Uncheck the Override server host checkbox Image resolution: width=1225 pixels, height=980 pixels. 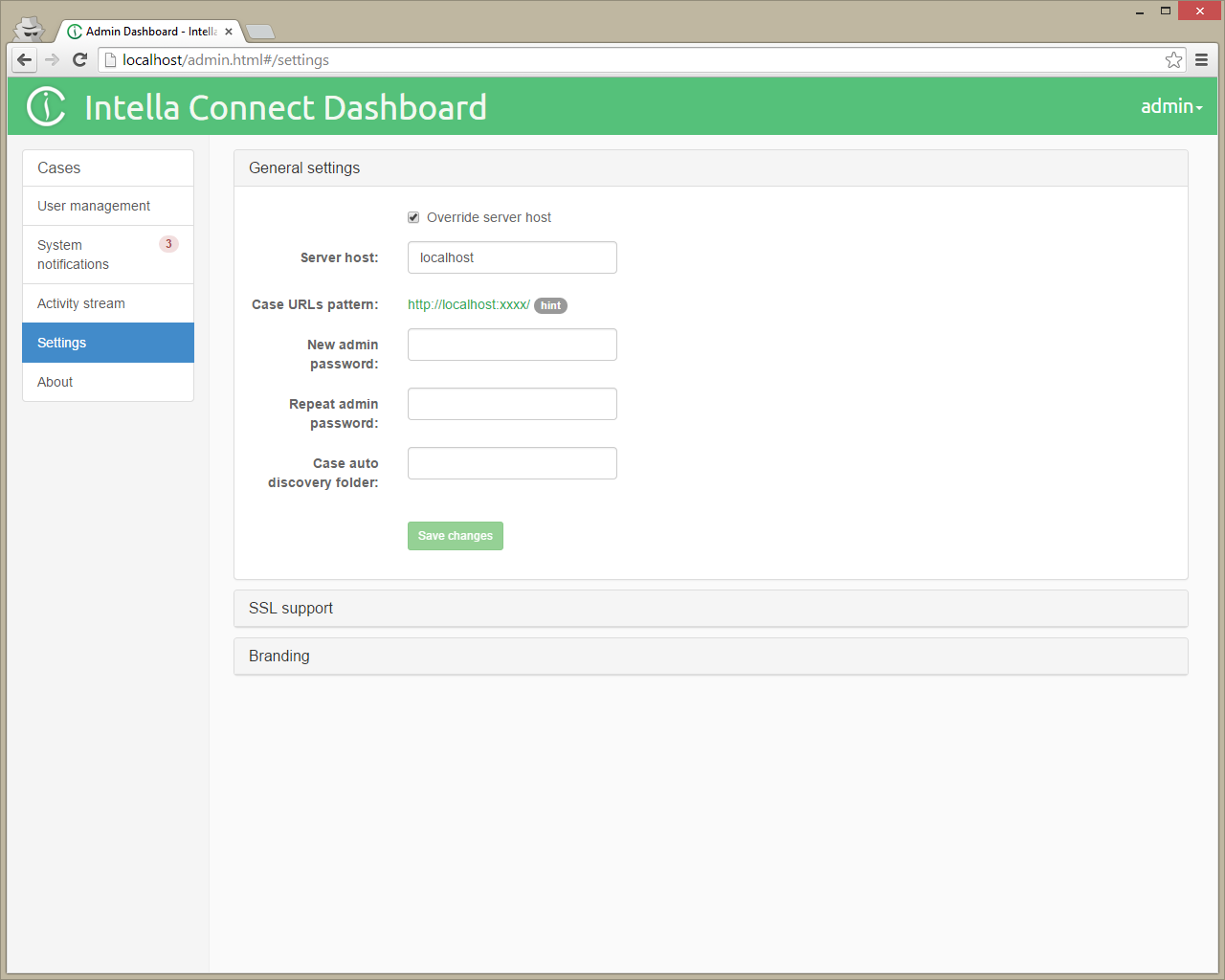pos(412,217)
